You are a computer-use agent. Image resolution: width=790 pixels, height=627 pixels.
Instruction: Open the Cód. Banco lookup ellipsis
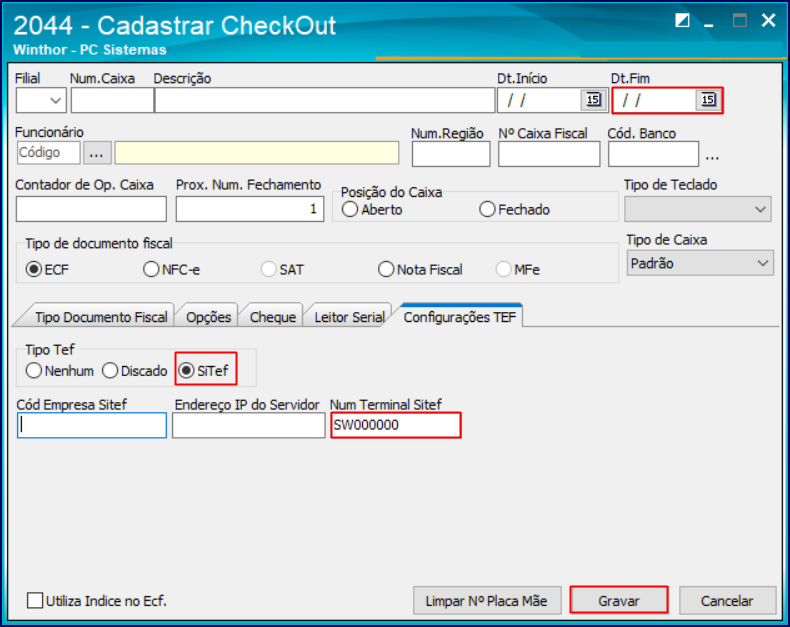[712, 156]
